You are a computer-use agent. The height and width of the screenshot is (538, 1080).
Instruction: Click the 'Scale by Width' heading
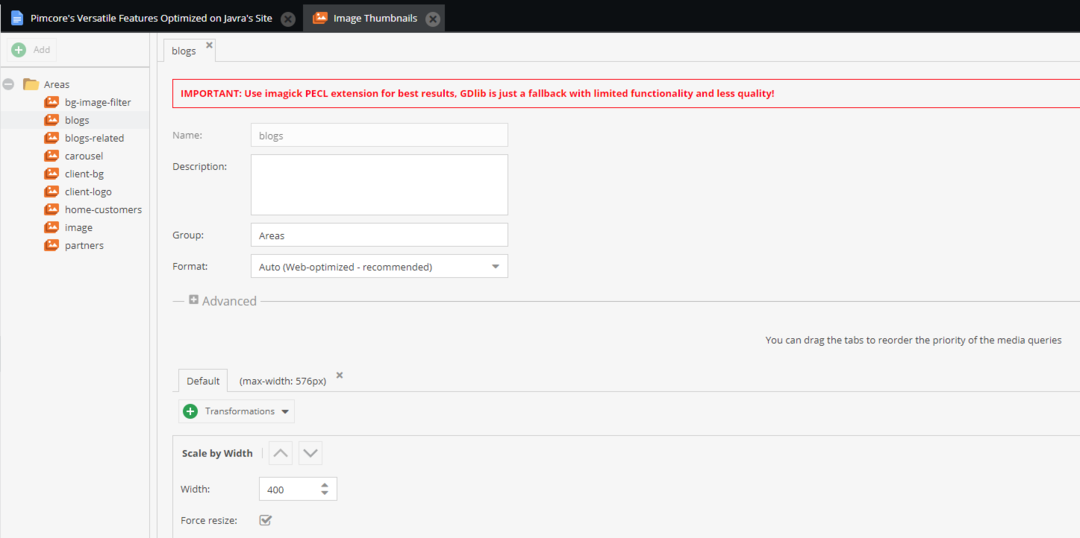(217, 453)
